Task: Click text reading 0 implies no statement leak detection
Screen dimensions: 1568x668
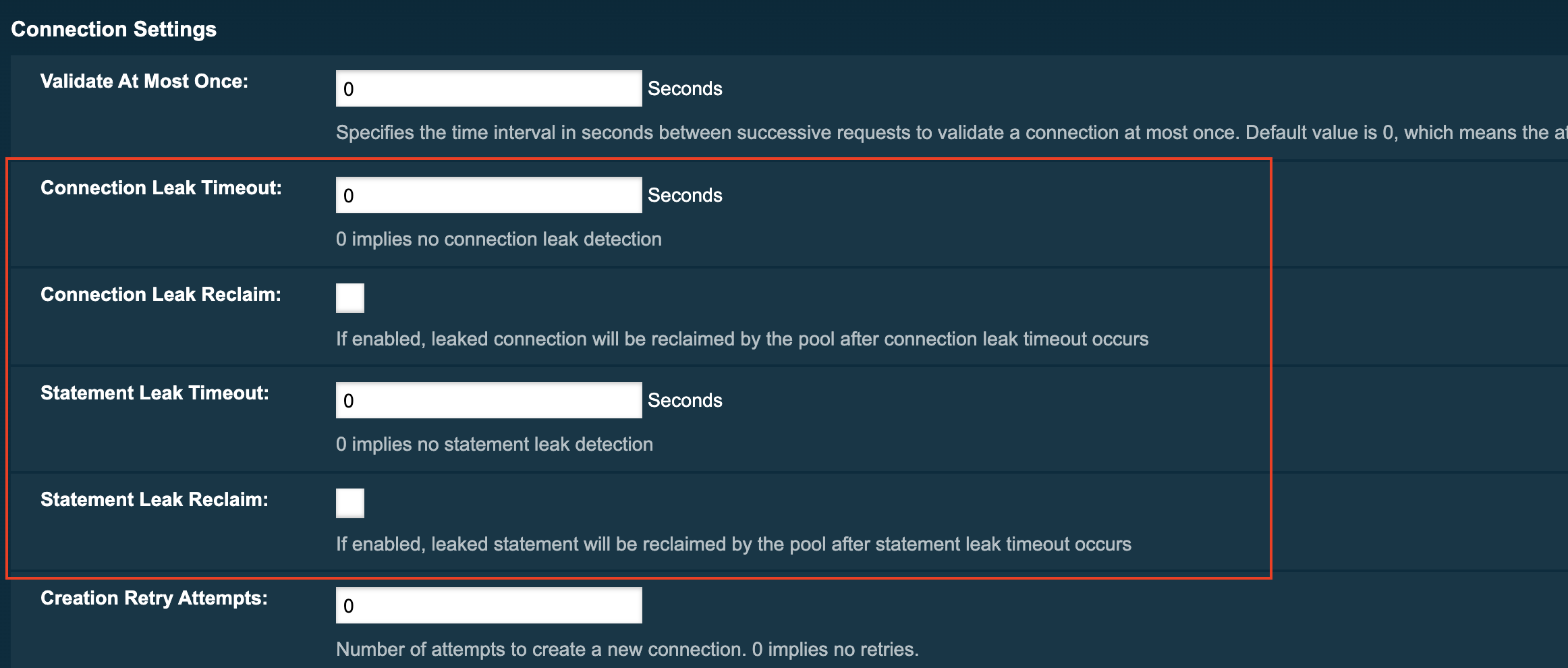Action: click(x=494, y=444)
